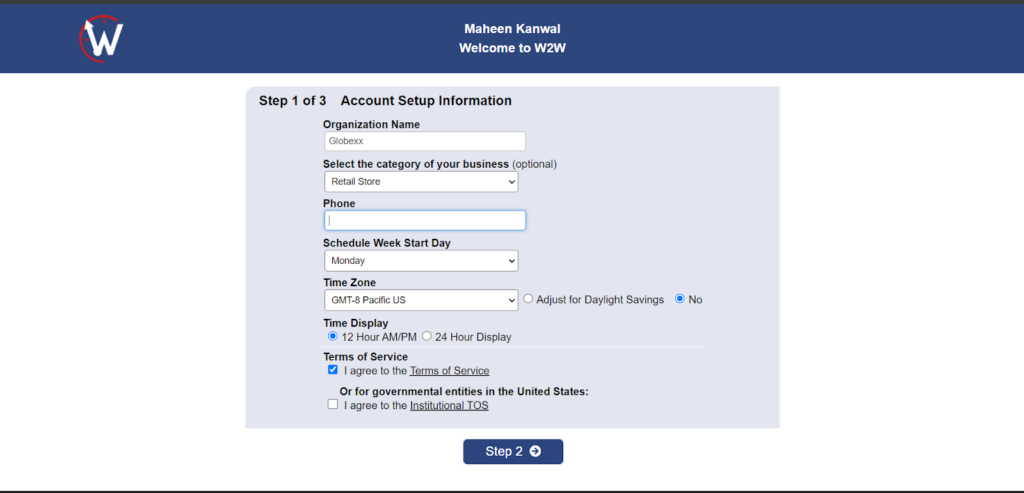Open the Institutional TOS link
The image size is (1024, 493).
tap(449, 406)
